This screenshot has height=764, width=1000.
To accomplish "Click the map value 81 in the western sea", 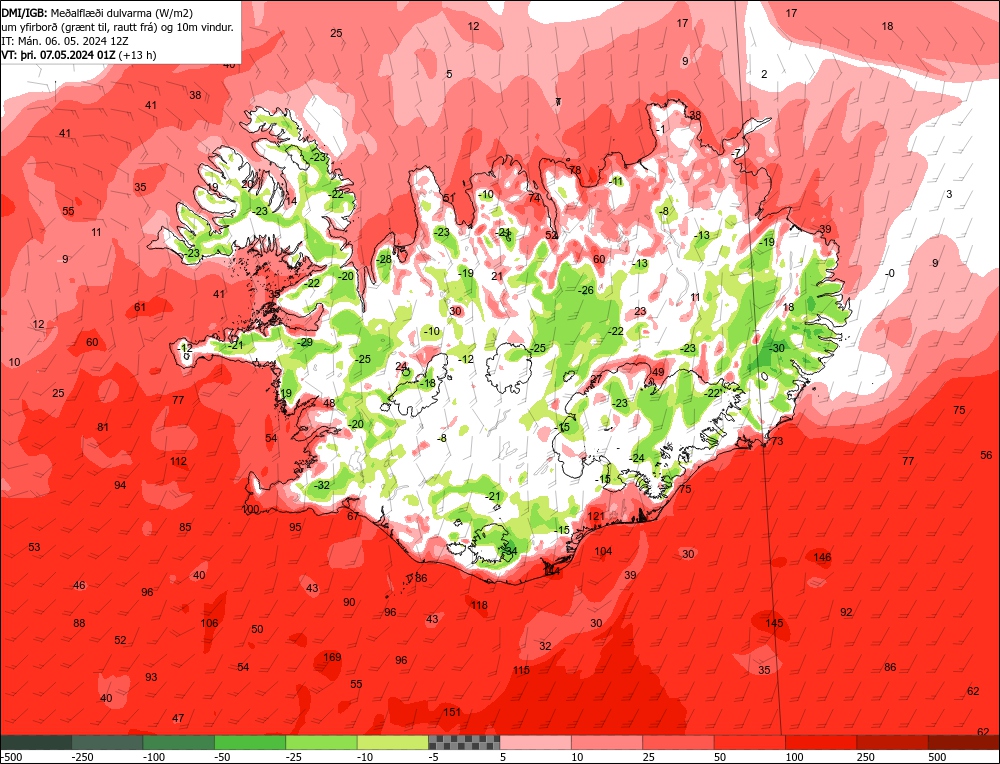I will 103,427.
